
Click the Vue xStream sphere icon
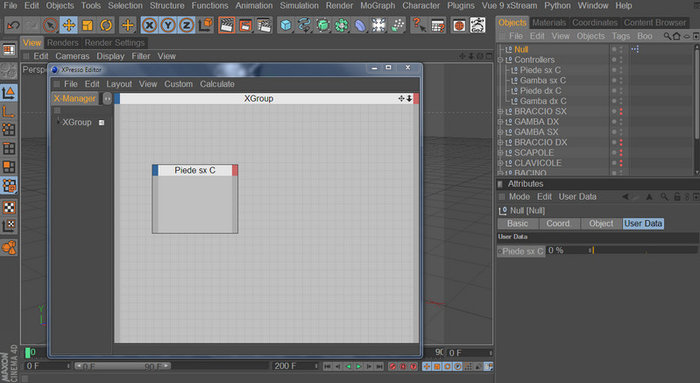coord(459,25)
